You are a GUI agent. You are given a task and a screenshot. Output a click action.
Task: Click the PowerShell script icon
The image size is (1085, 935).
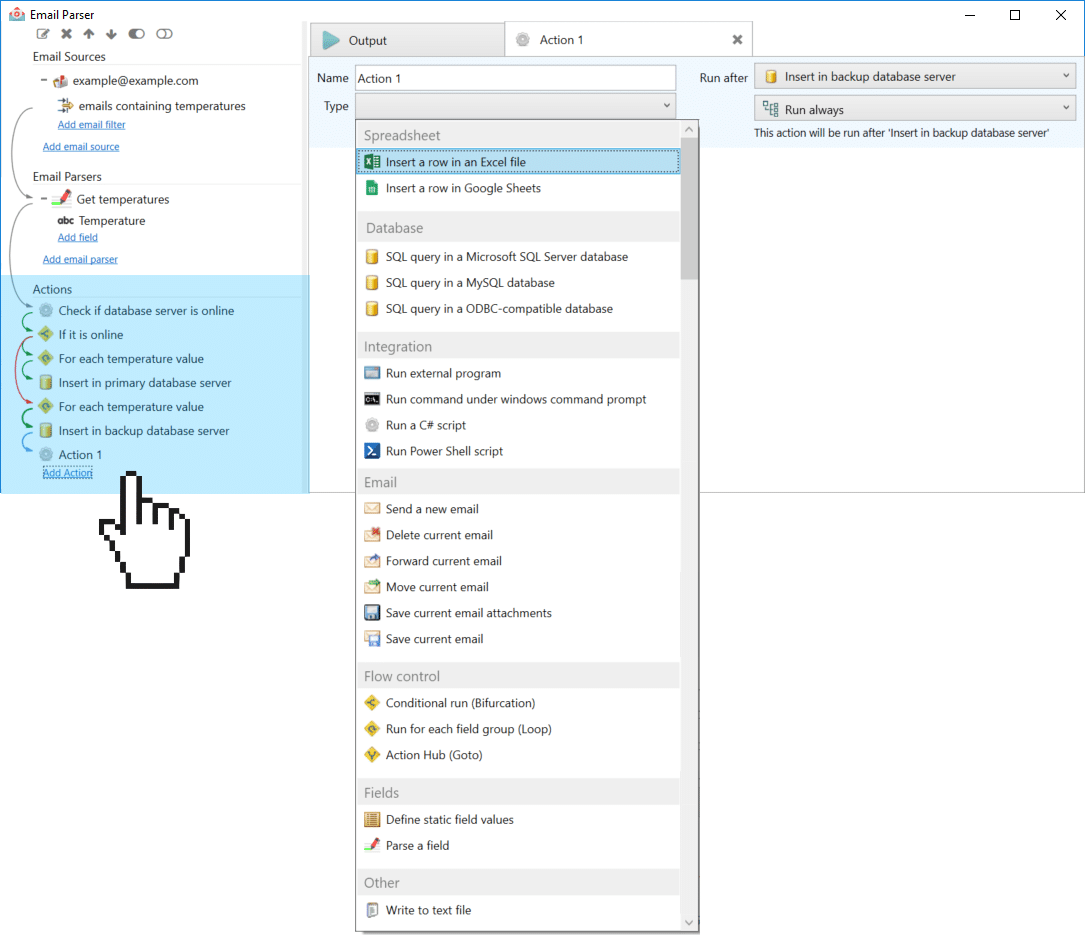372,451
